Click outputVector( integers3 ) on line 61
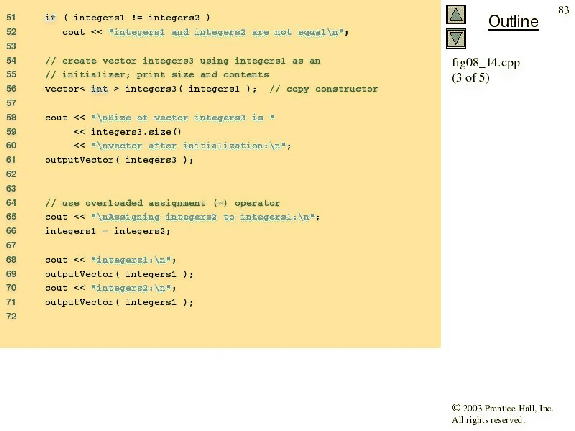The width and height of the screenshot is (575, 431). tap(119, 160)
